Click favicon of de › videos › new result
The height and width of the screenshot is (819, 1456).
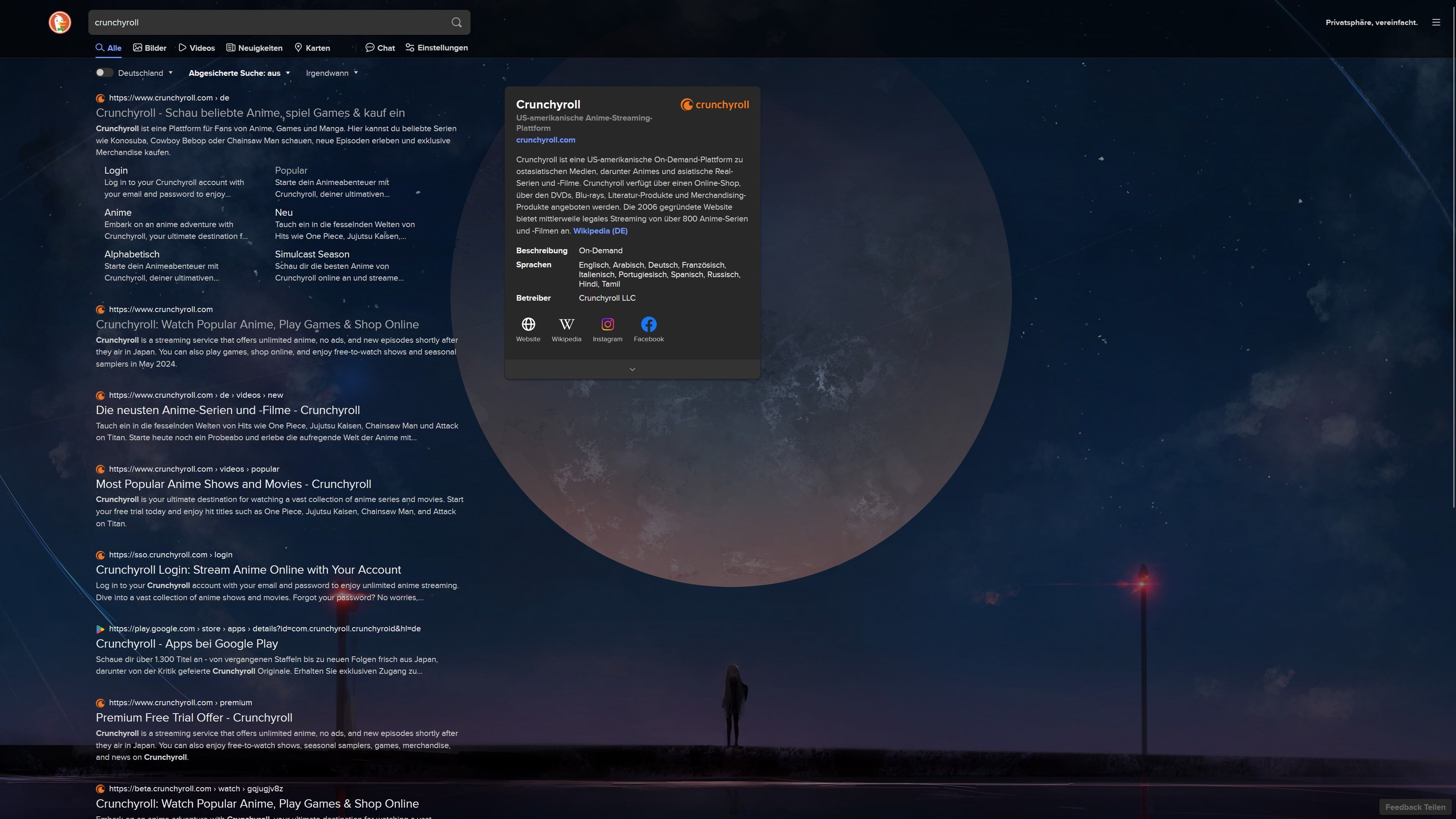click(x=100, y=395)
